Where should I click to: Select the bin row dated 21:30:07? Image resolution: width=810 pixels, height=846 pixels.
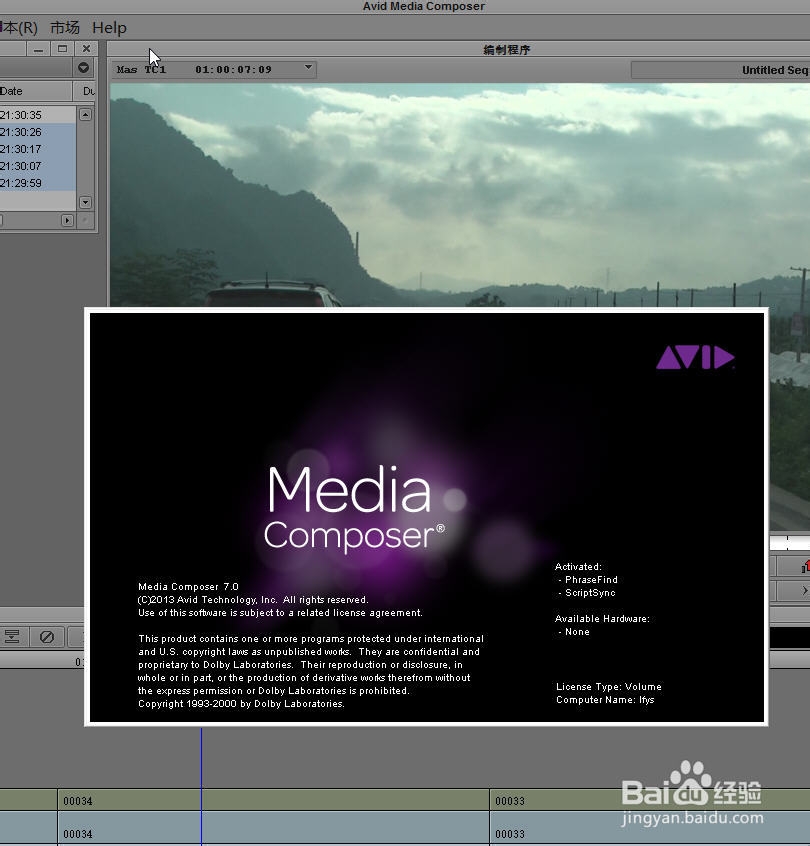[38, 166]
